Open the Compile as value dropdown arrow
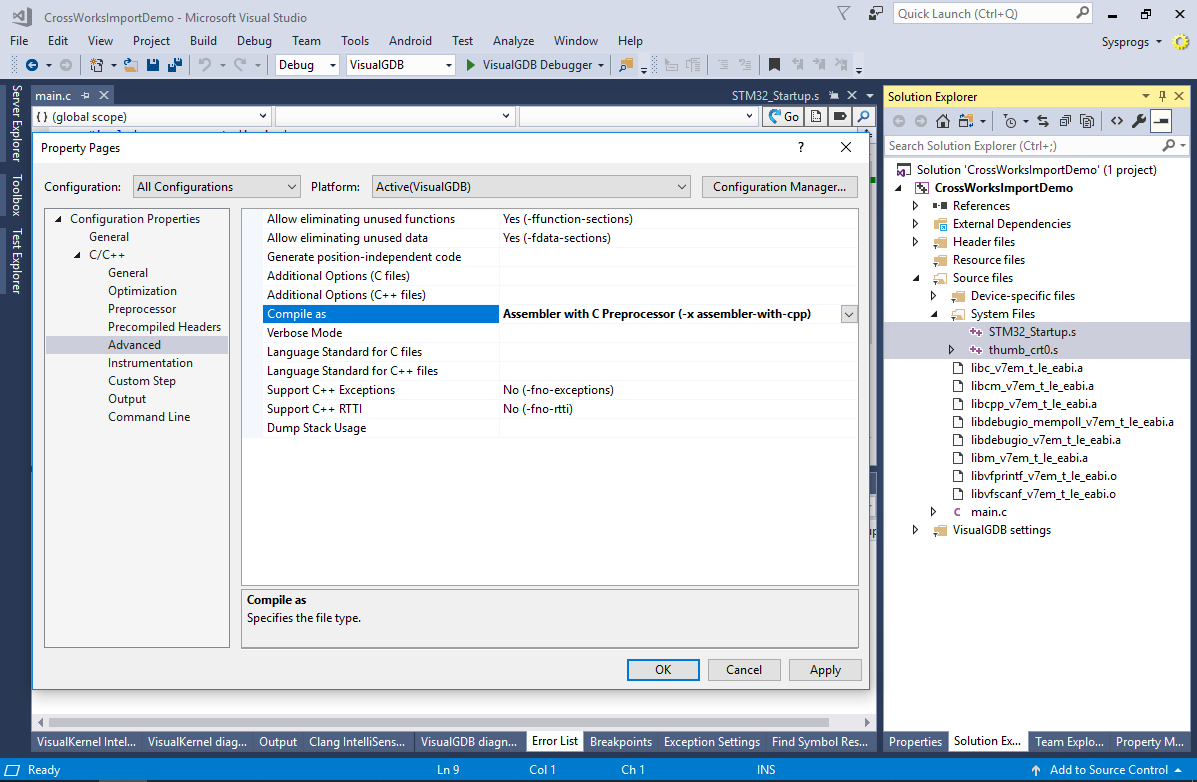 coord(849,314)
